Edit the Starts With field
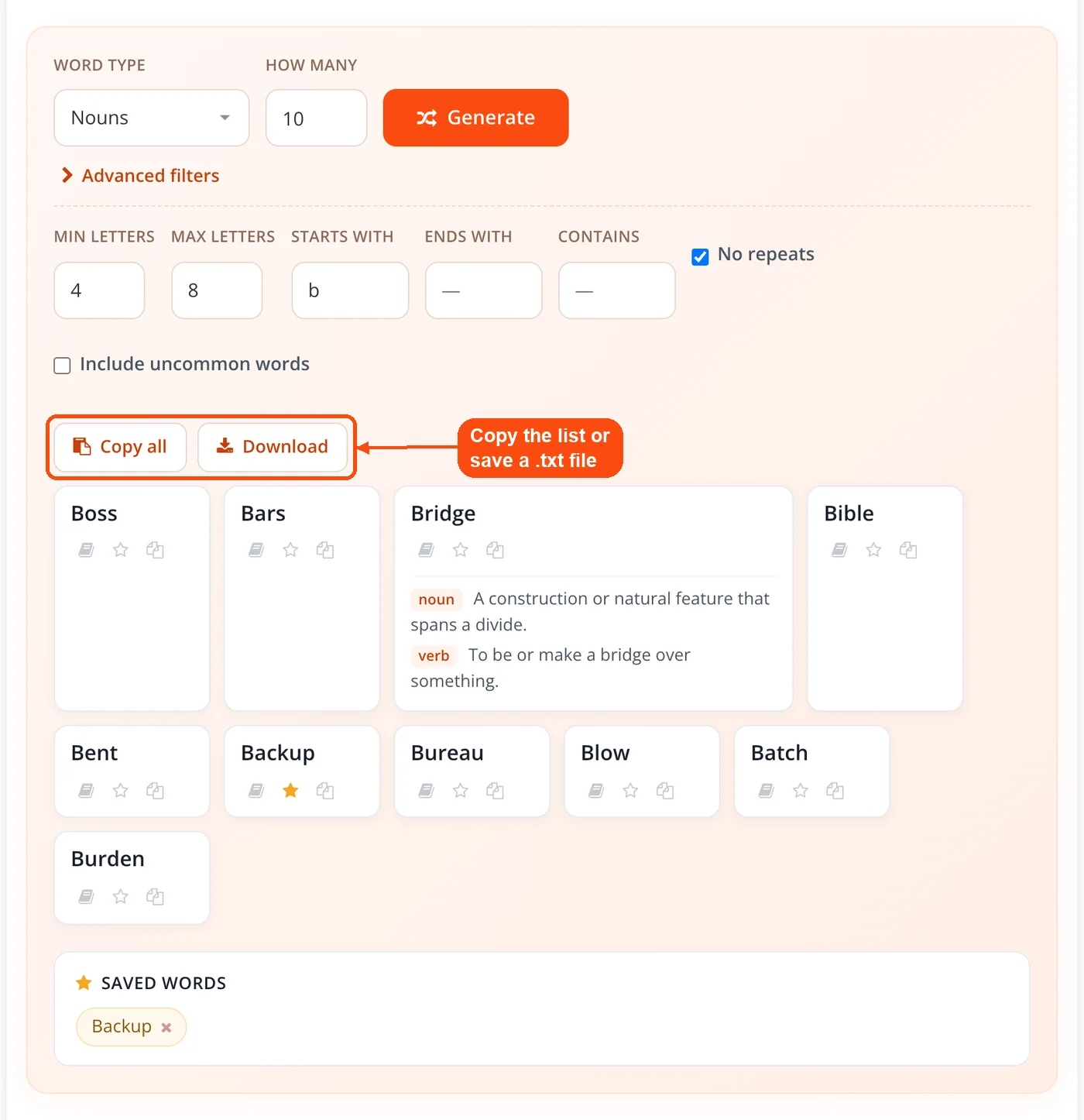Image resolution: width=1084 pixels, height=1120 pixels. [350, 290]
